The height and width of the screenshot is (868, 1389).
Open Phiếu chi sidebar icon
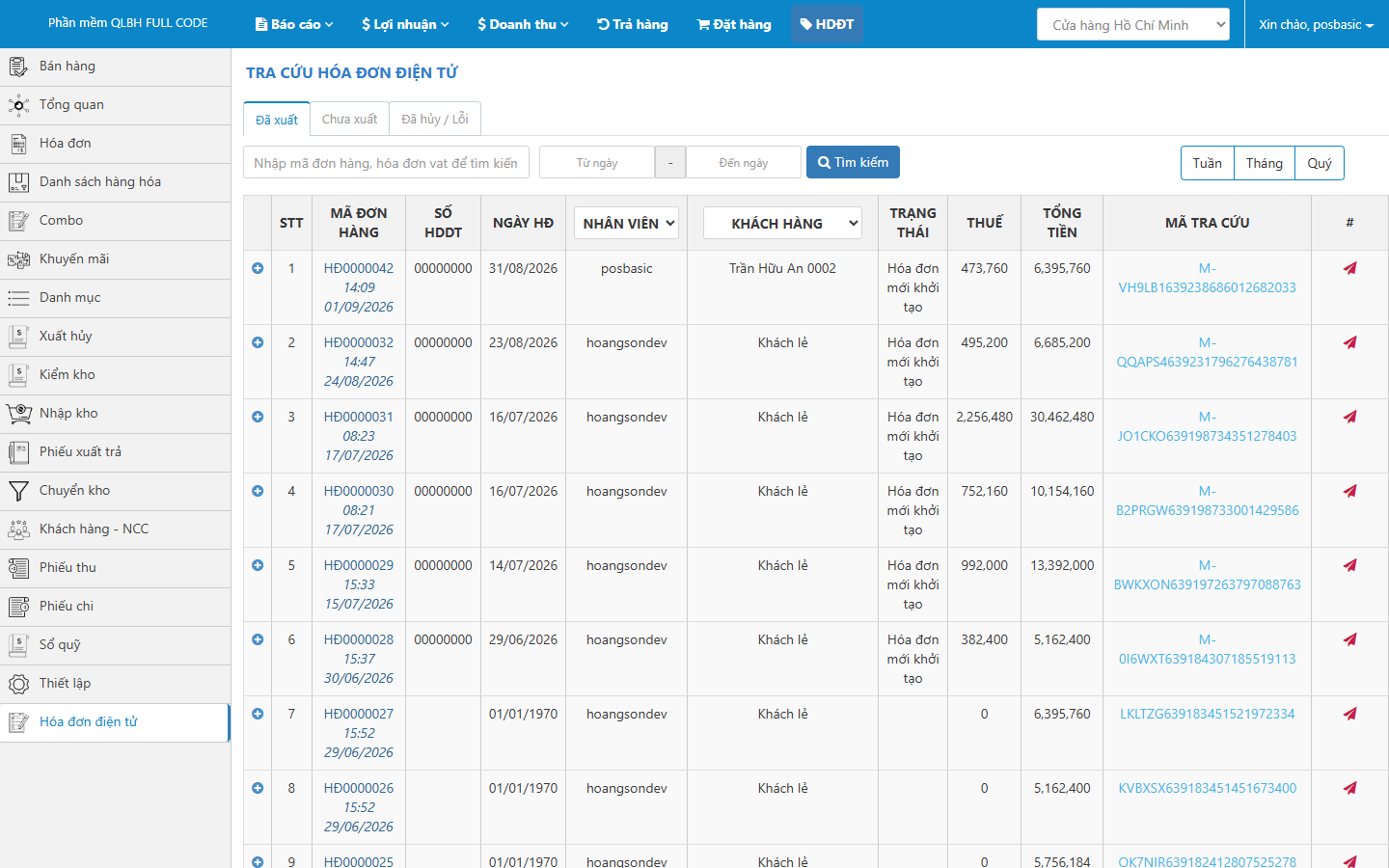(18, 607)
